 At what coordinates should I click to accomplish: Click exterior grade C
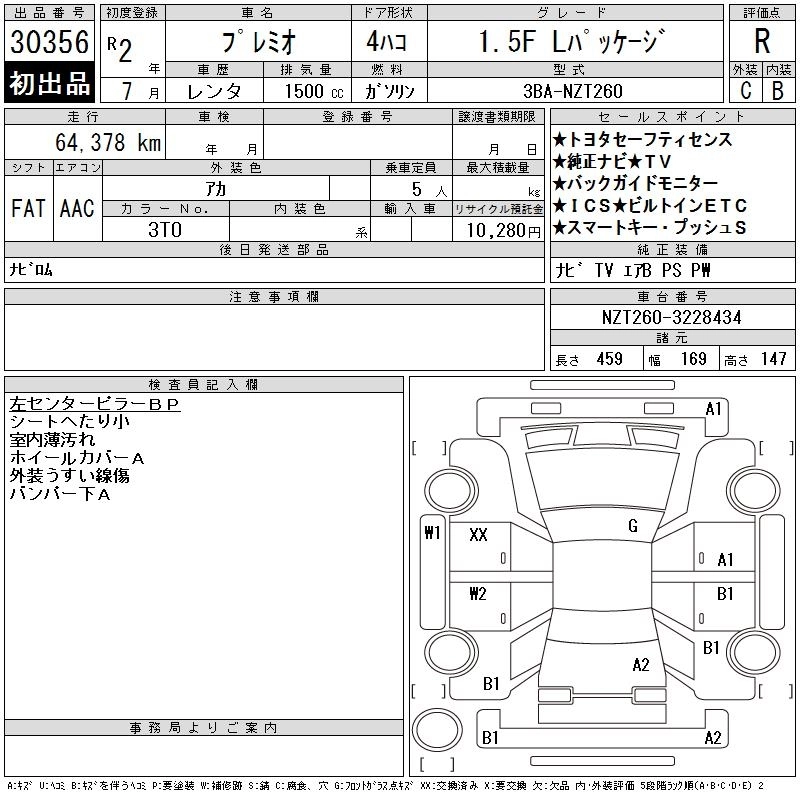click(745, 90)
